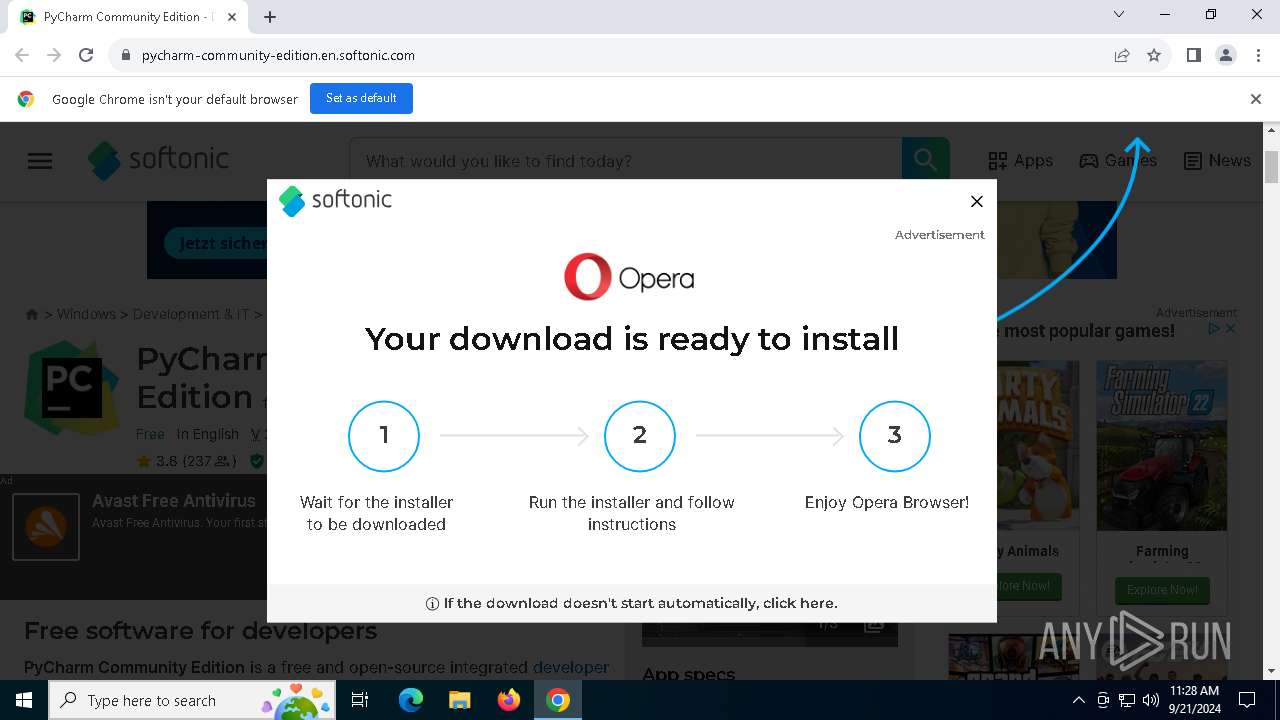1280x720 pixels.
Task: Click the search field on Softonic
Action: (625, 161)
